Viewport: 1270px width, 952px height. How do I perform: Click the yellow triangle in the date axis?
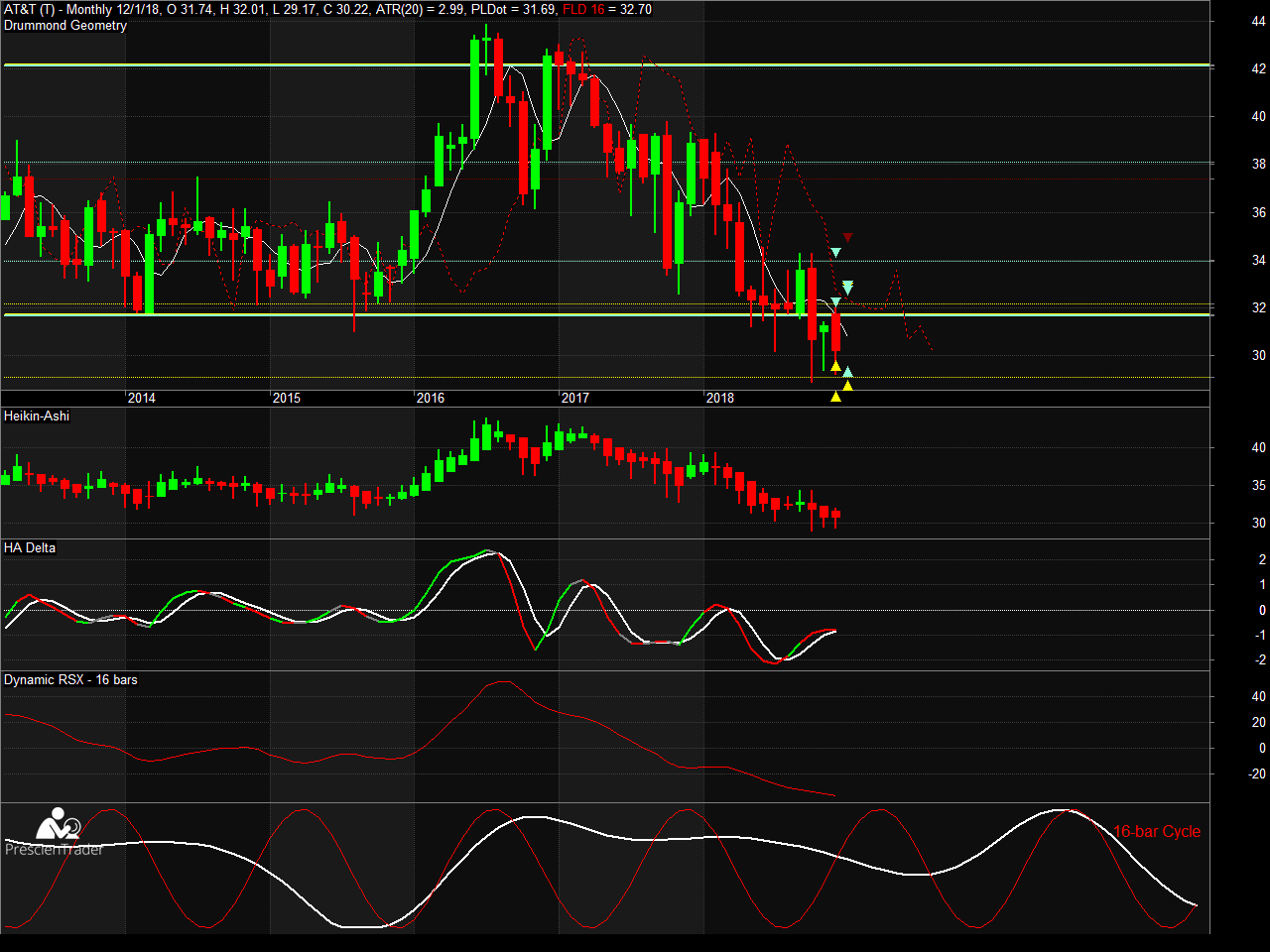[x=835, y=398]
